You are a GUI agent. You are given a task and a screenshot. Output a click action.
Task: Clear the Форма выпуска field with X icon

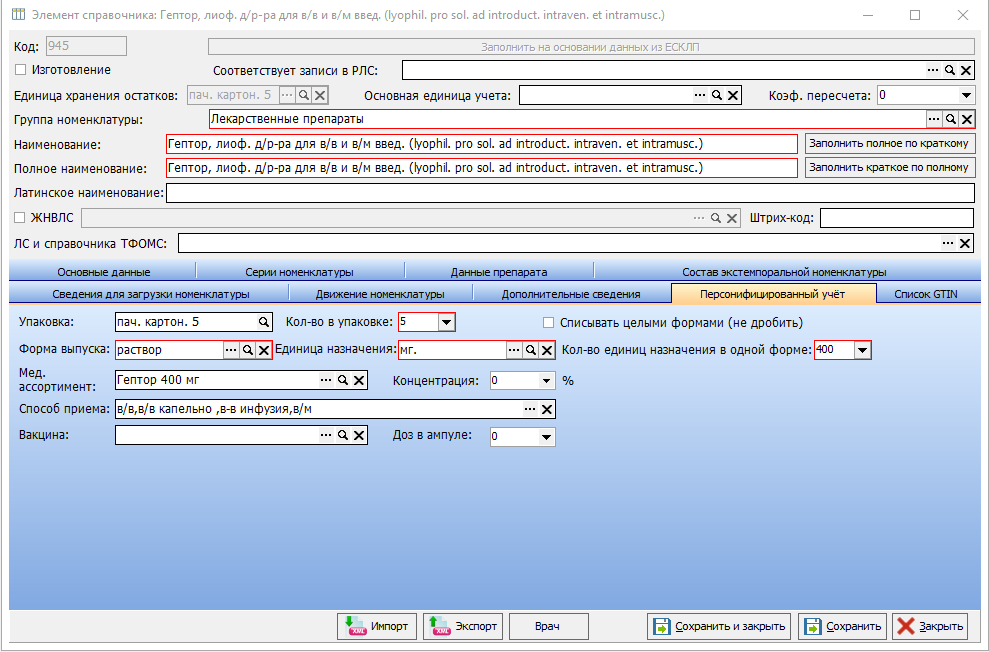[x=264, y=350]
